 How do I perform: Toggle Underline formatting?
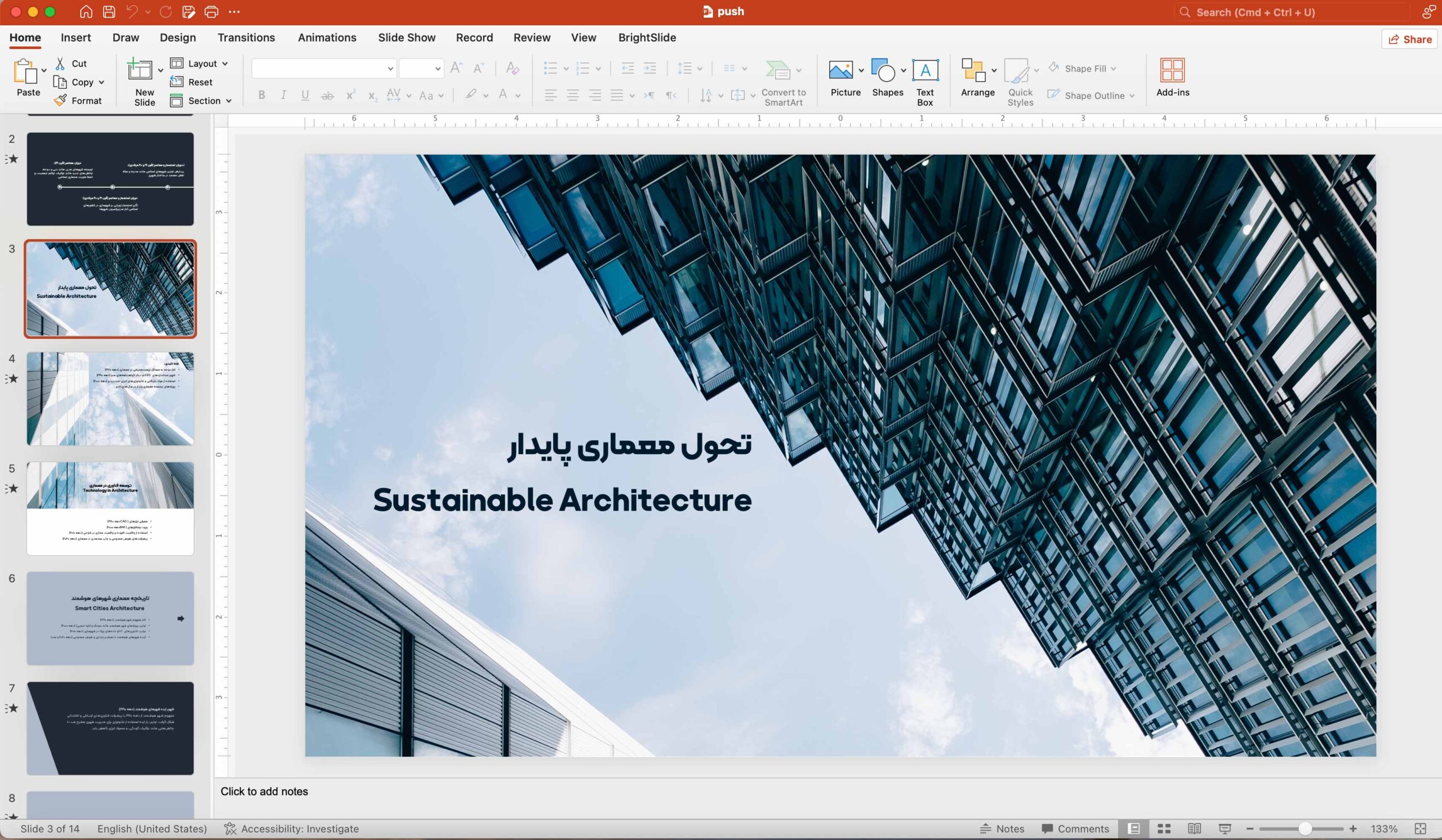click(x=305, y=95)
